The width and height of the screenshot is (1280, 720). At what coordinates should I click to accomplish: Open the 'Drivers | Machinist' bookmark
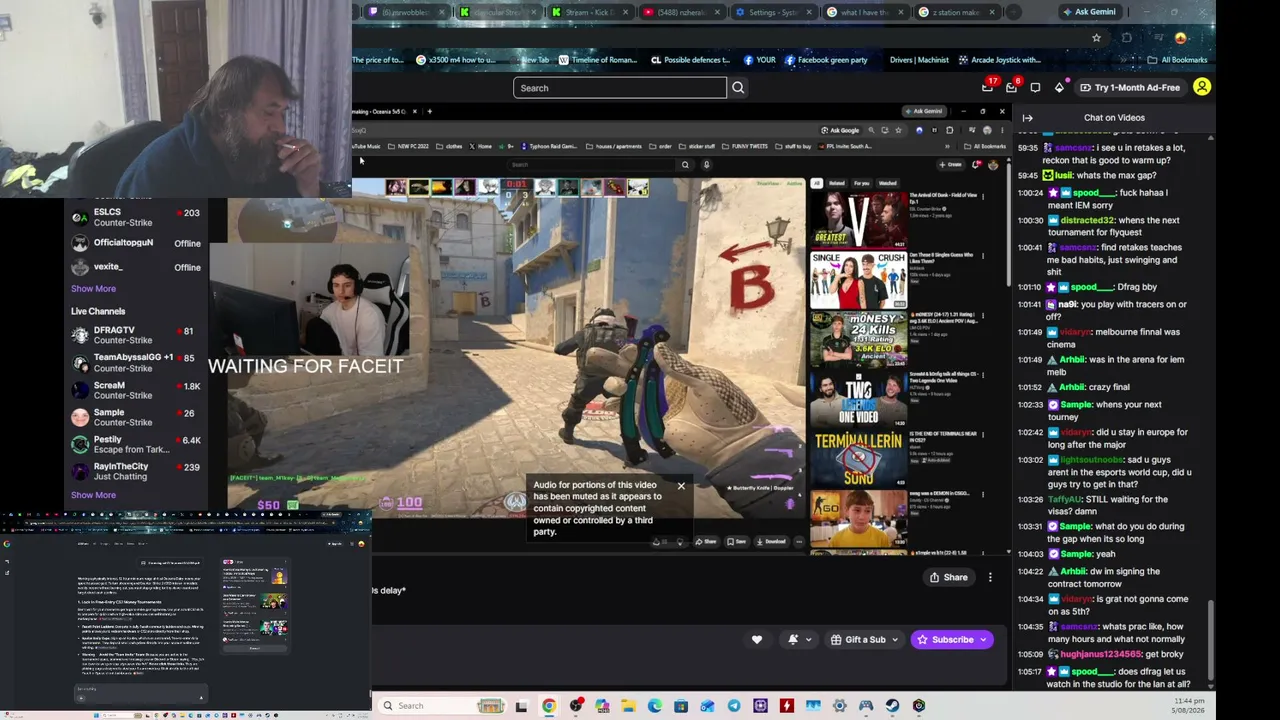[918, 60]
